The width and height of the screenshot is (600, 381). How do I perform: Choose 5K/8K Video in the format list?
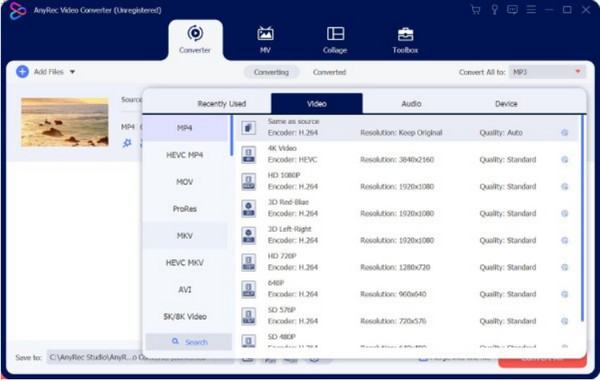(185, 316)
